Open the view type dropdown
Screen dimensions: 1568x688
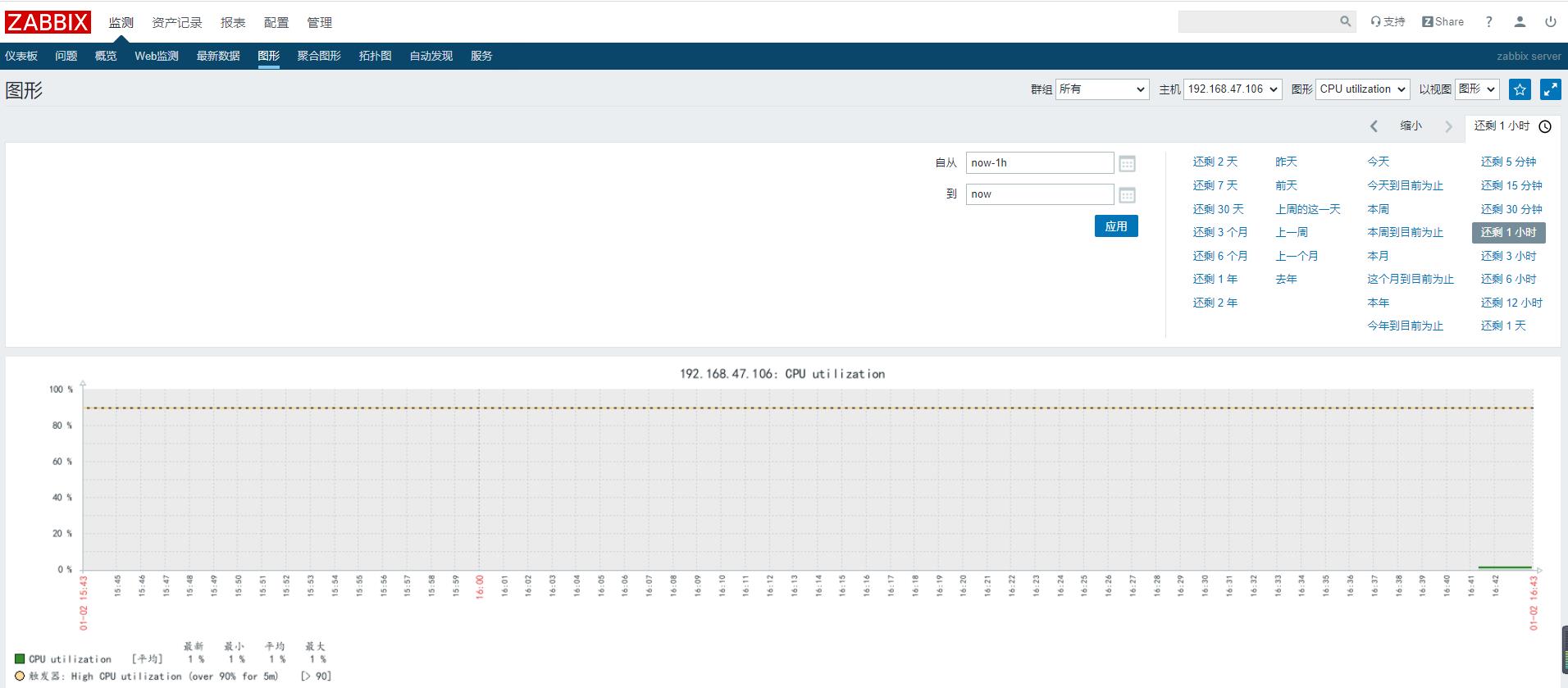point(1477,89)
